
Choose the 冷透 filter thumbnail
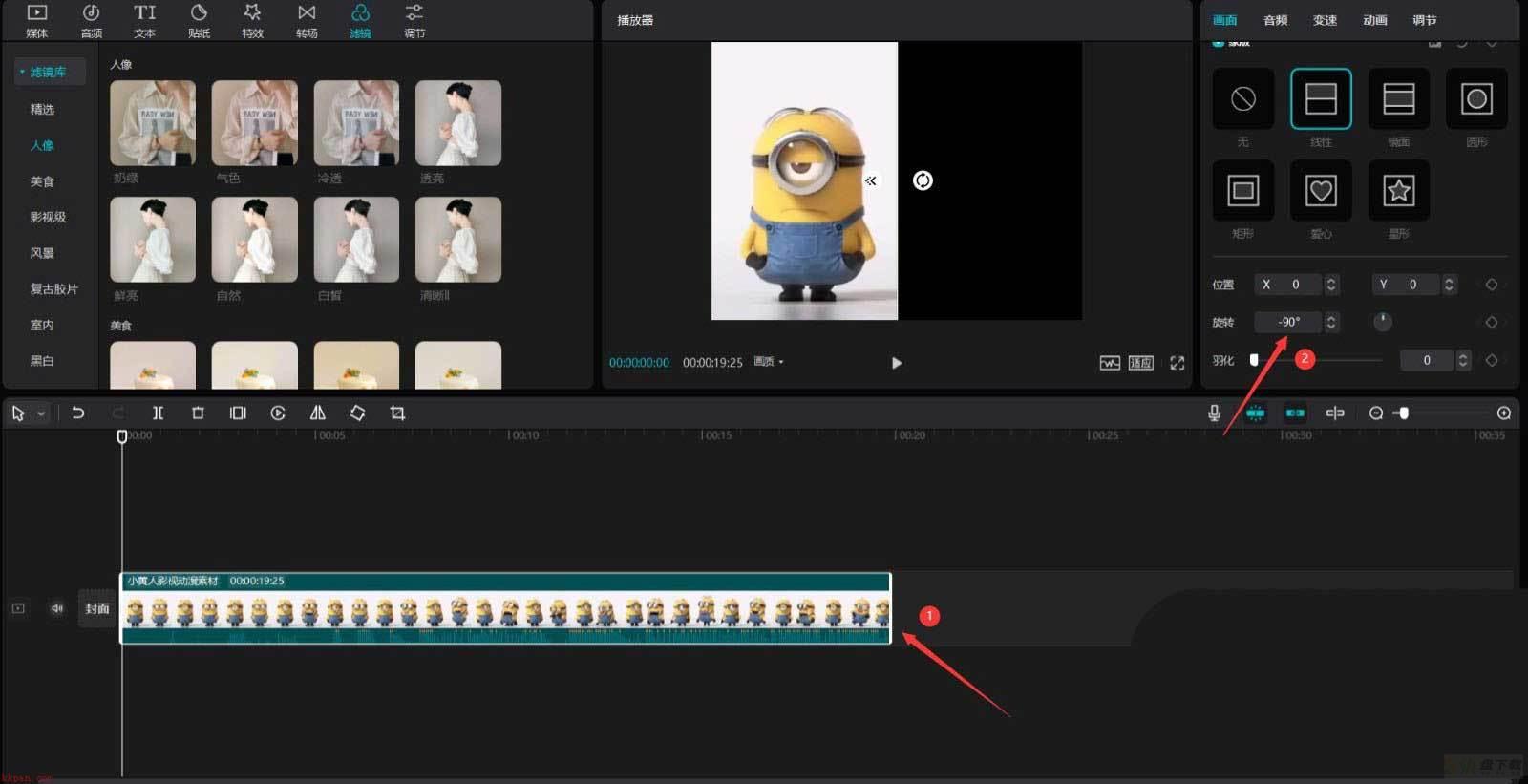(356, 123)
